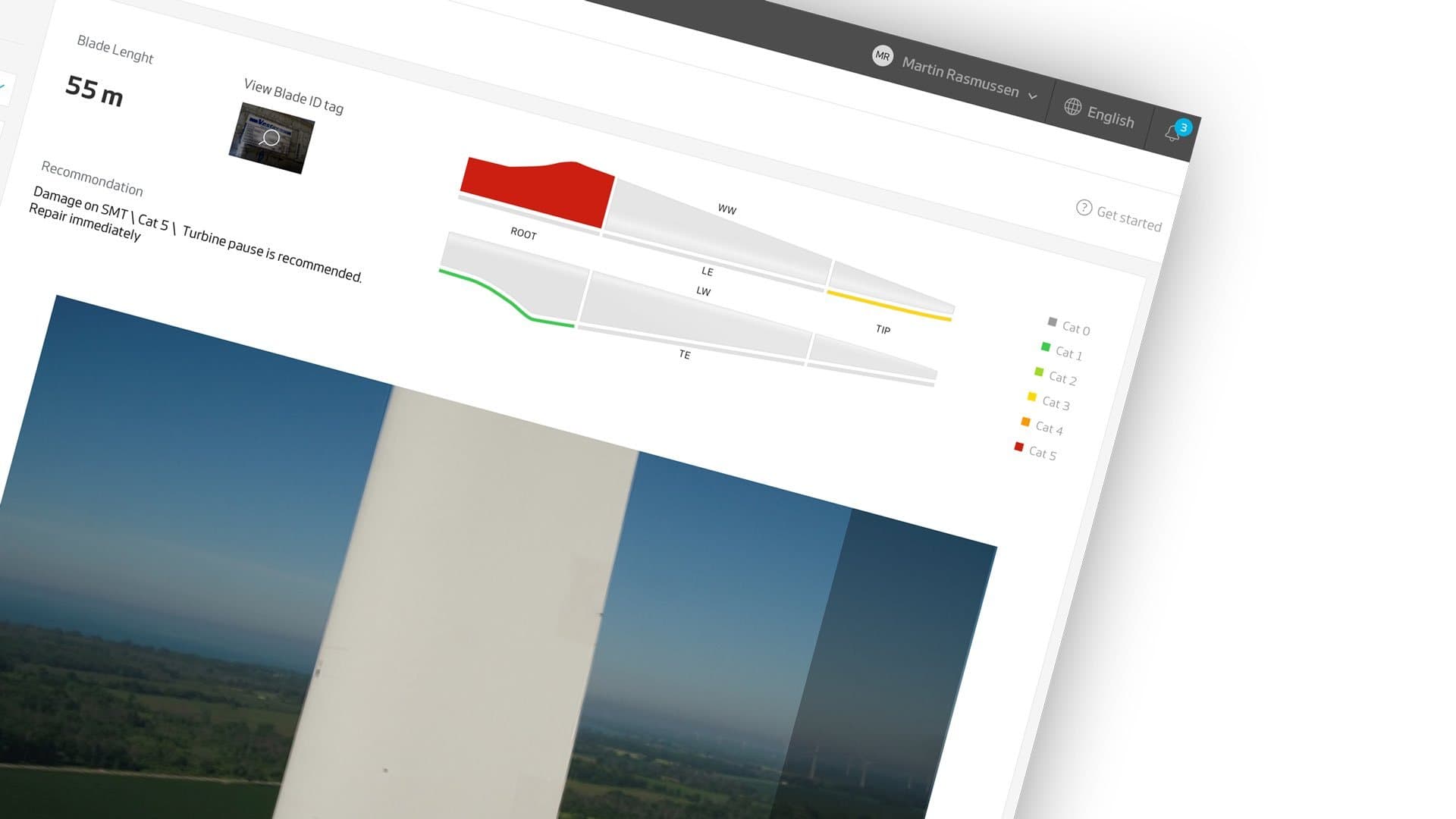
Task: Click the Cat 1 green legend swatch
Action: click(x=1046, y=347)
